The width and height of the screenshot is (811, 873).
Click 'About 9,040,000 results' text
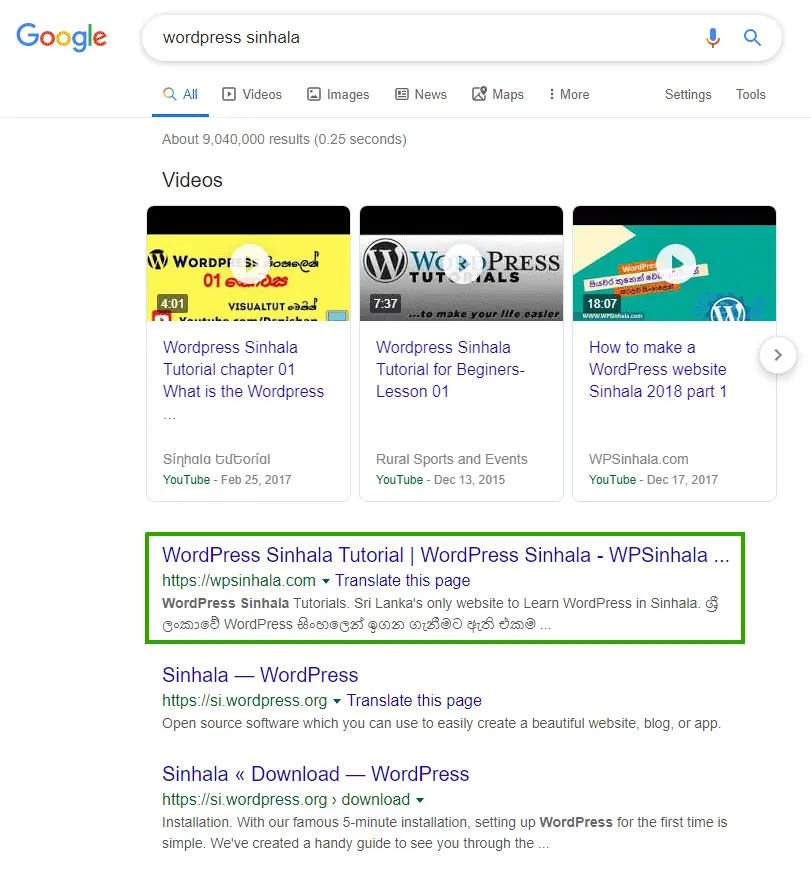point(284,139)
